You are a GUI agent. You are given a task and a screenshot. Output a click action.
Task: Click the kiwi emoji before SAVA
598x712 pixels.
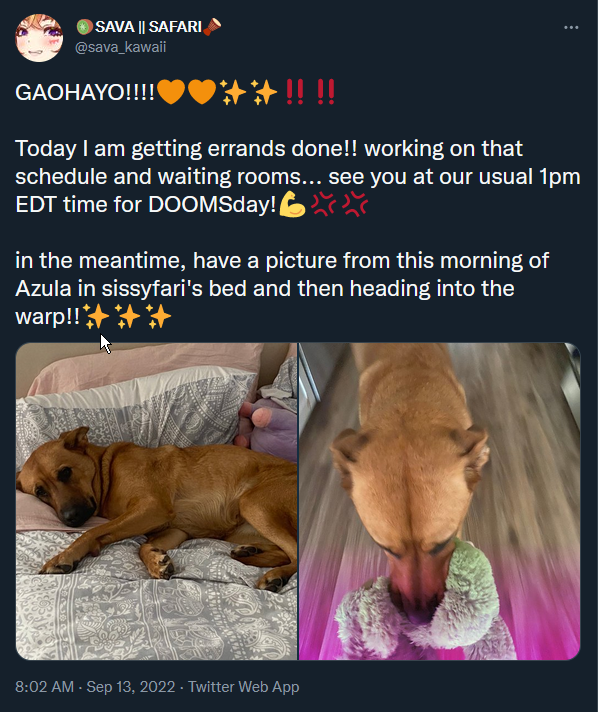pos(84,27)
